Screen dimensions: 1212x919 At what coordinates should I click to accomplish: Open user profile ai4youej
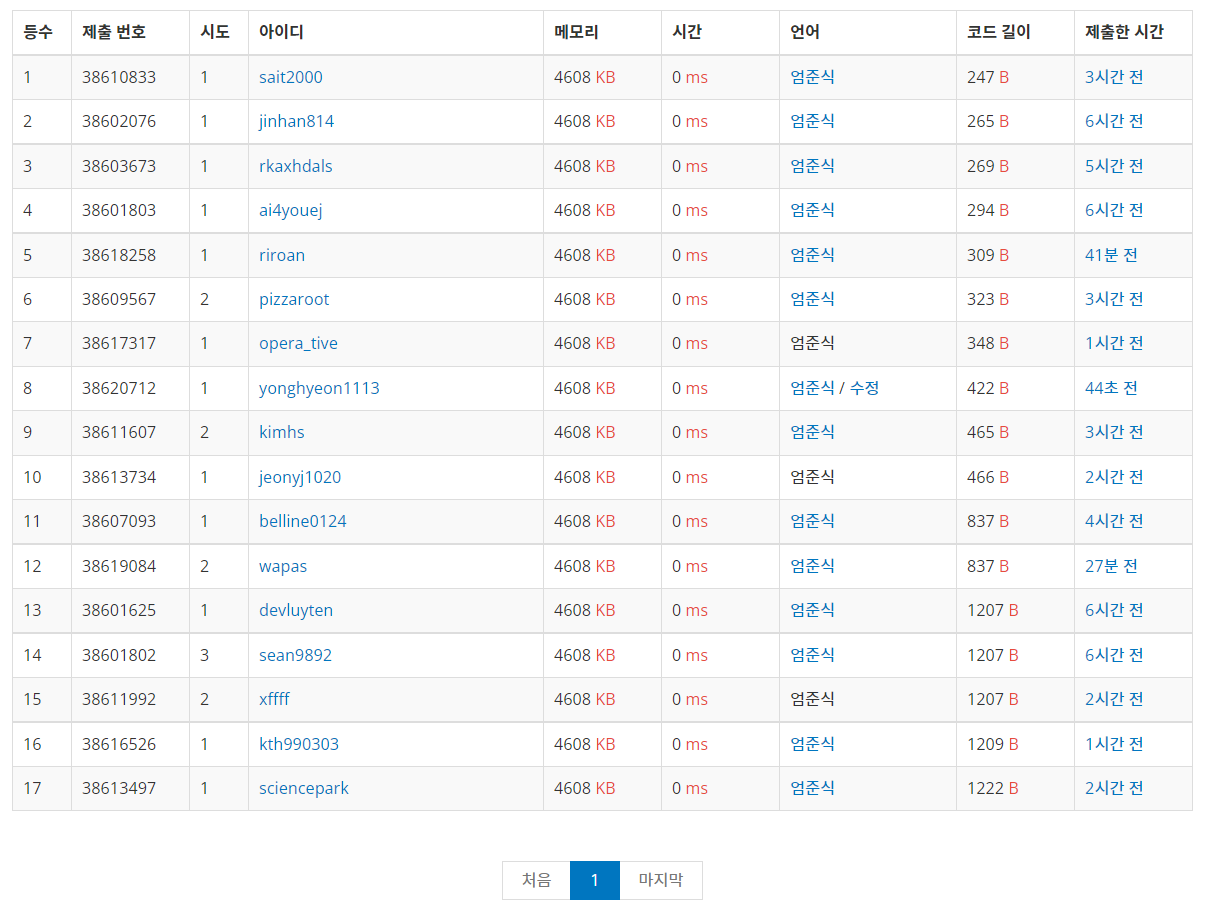coord(291,210)
